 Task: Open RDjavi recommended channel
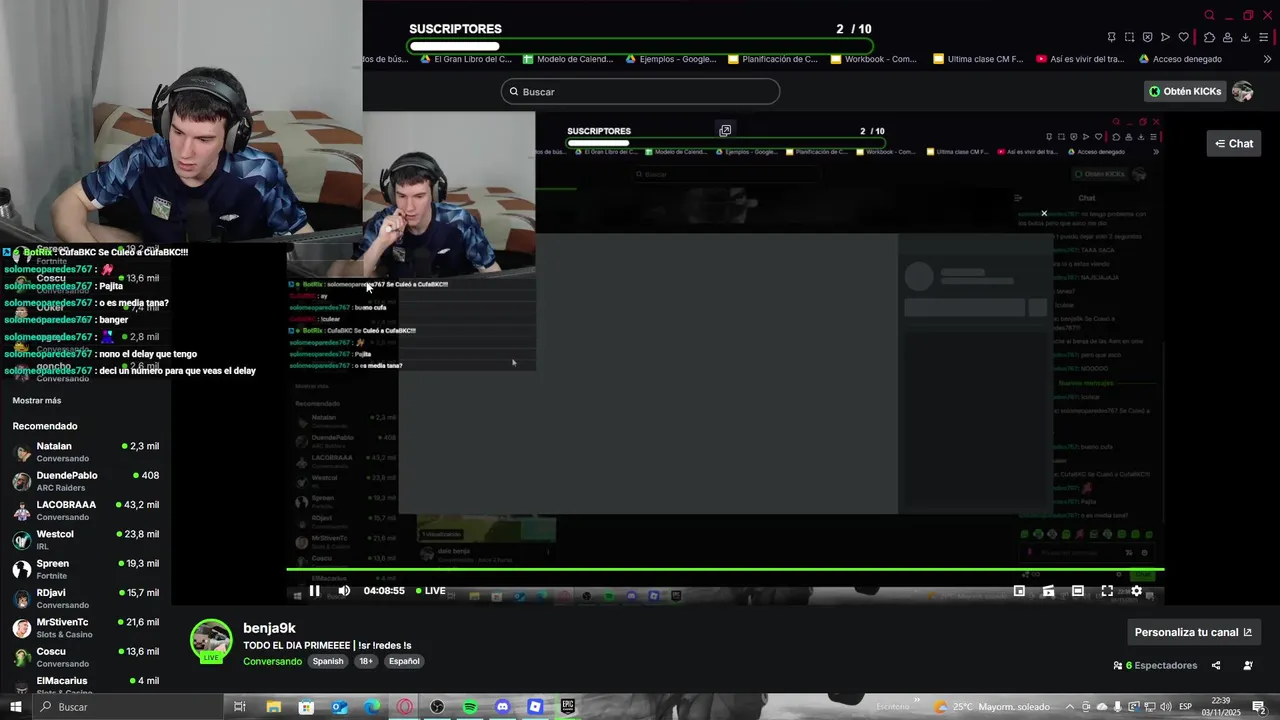85,598
